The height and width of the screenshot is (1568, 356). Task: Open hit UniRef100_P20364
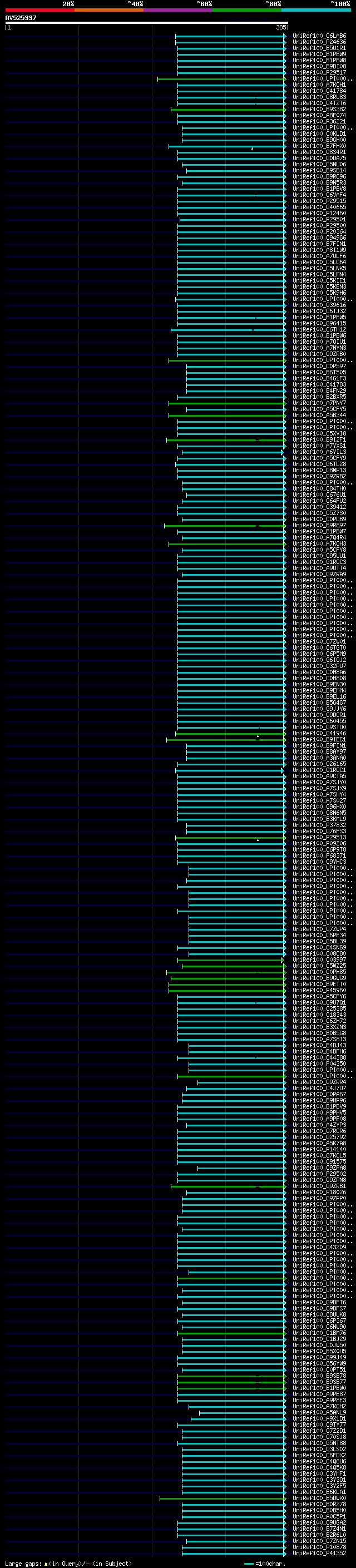[x=319, y=231]
